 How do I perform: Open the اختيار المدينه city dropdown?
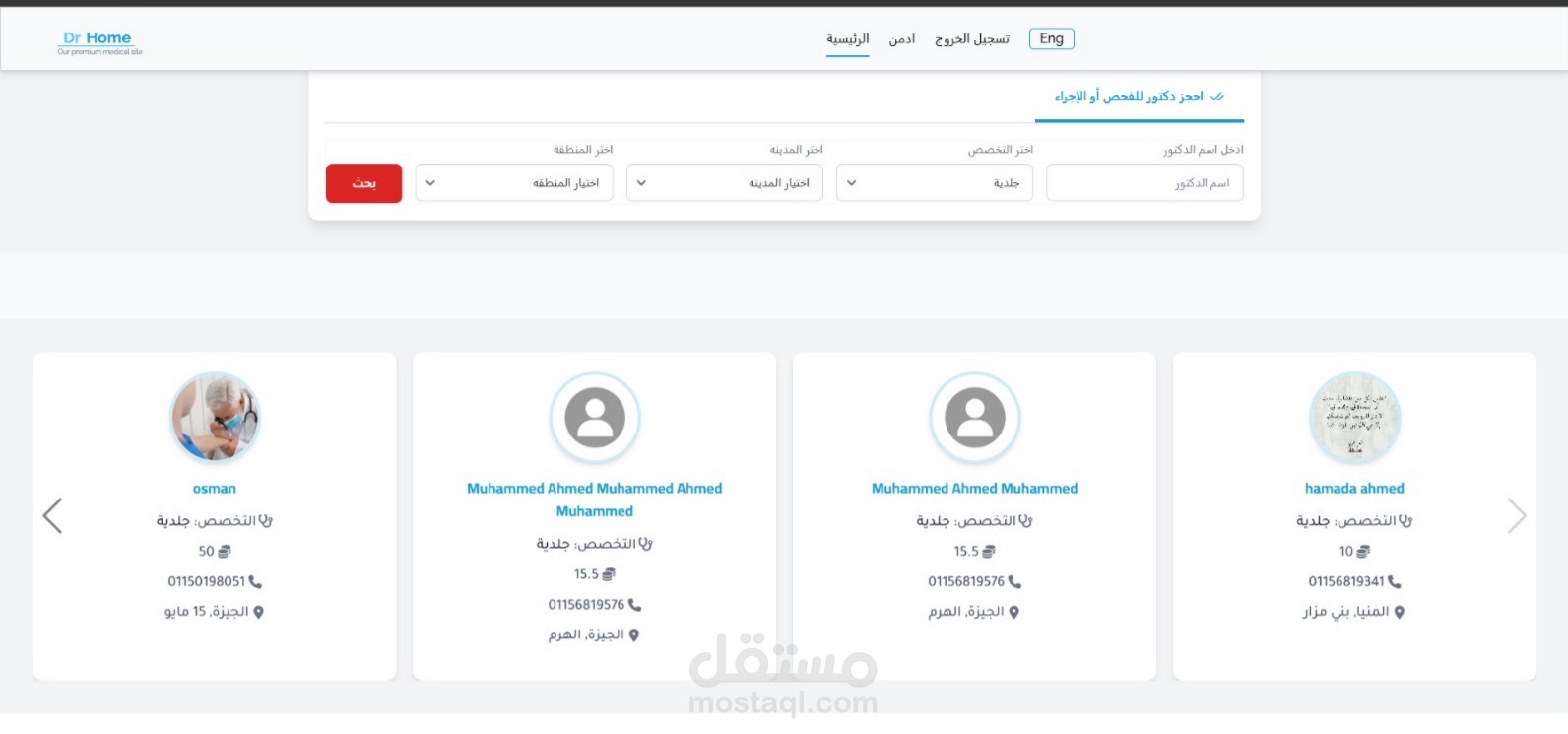coord(724,183)
